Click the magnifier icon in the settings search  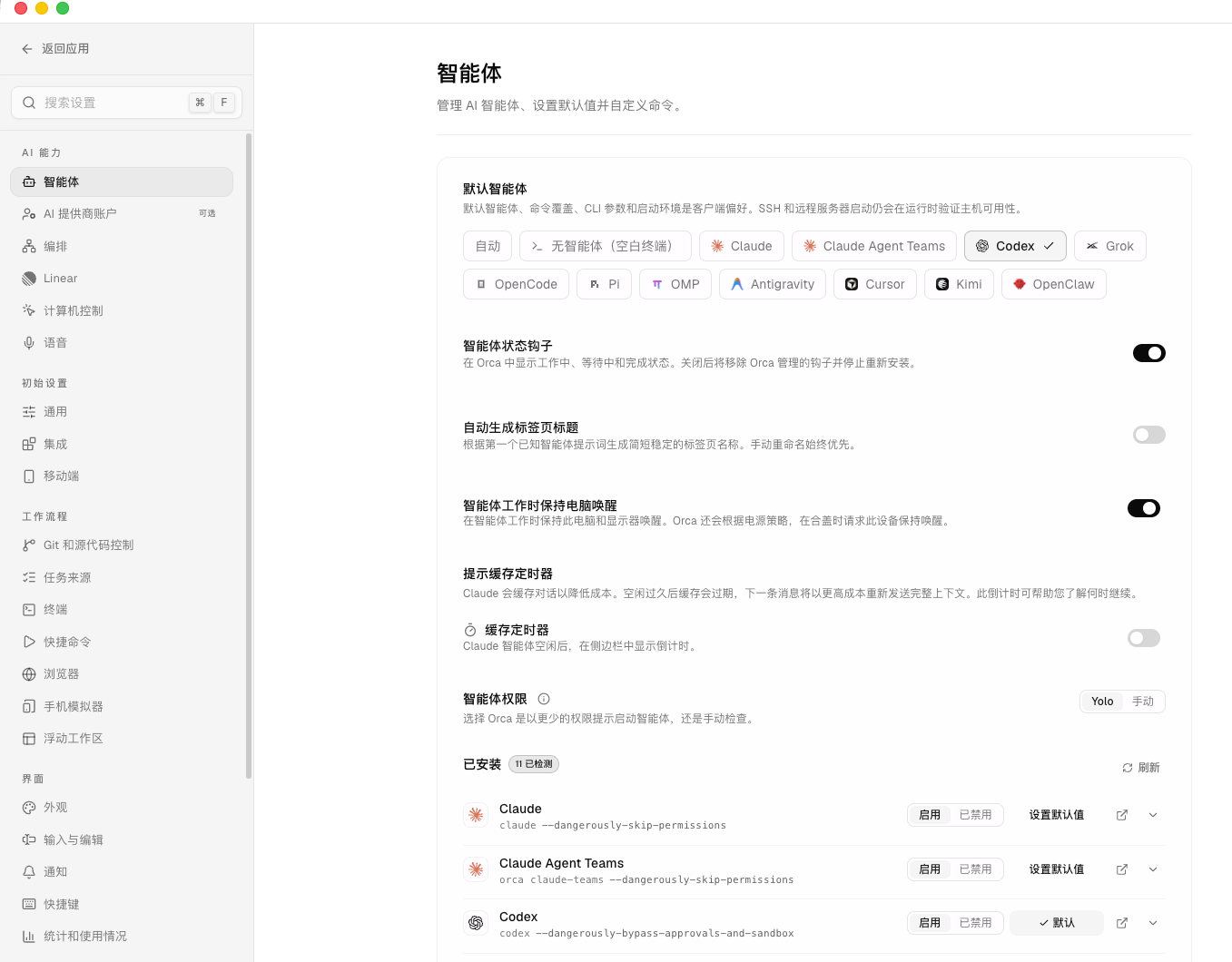tap(29, 103)
